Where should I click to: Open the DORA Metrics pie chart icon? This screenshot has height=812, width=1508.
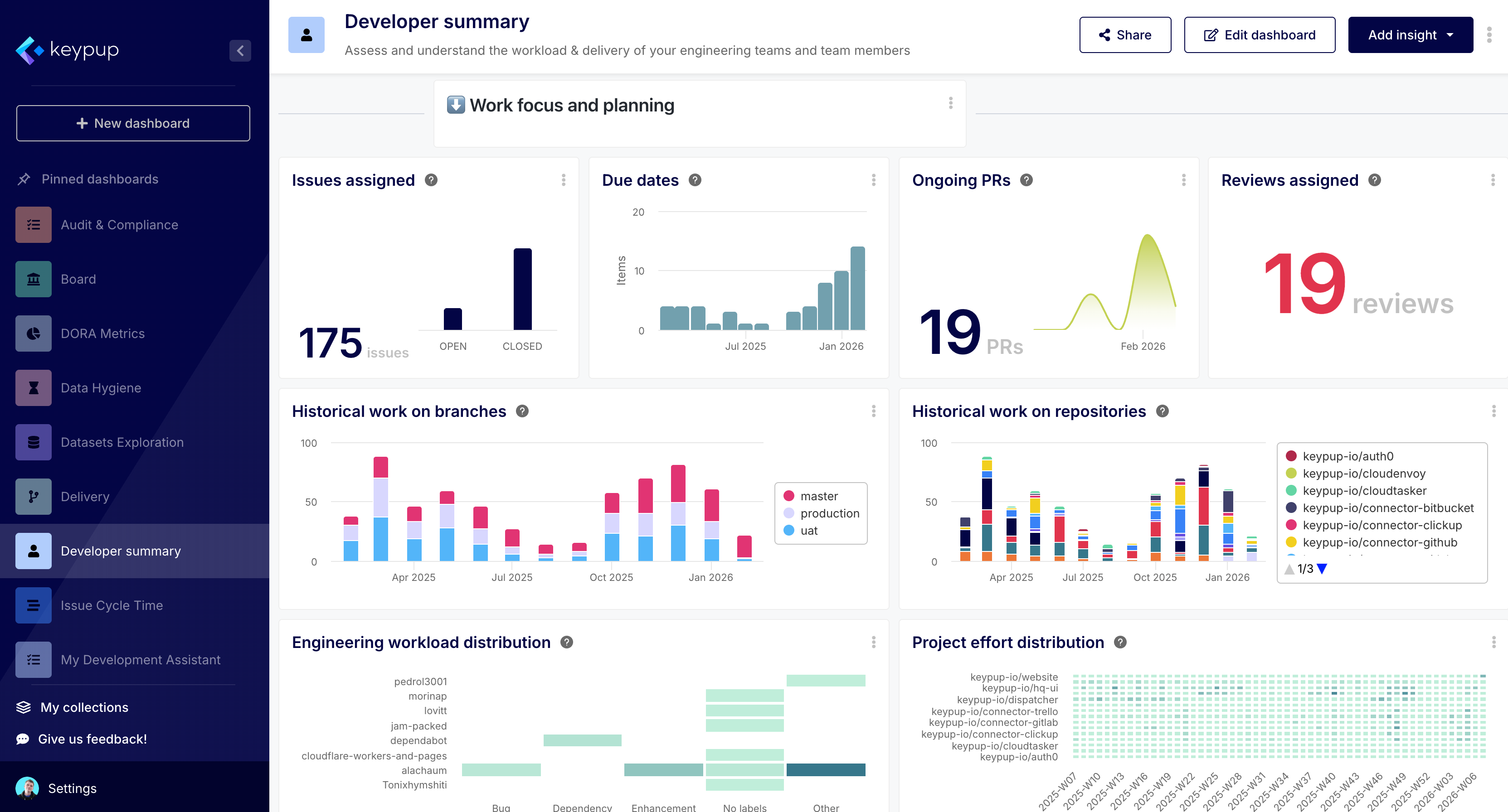coord(34,333)
